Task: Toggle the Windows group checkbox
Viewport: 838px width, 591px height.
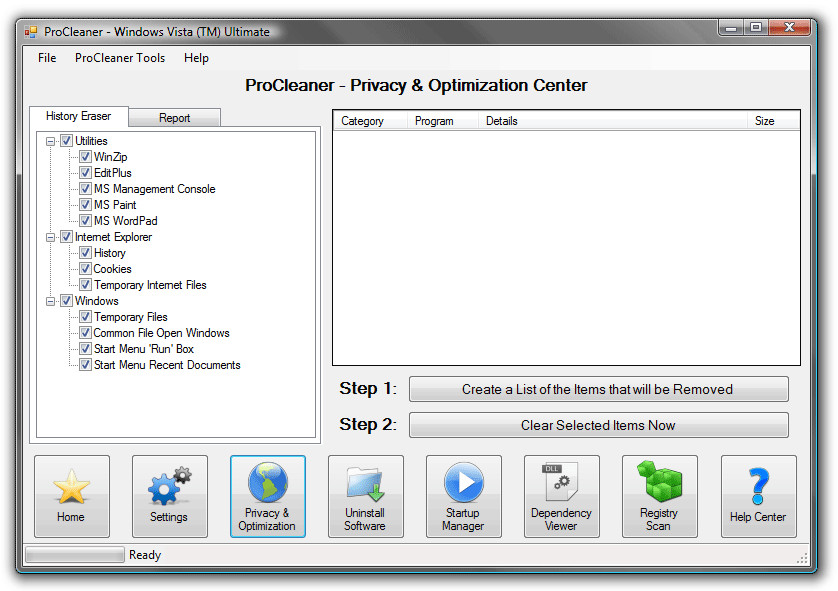Action: (66, 301)
